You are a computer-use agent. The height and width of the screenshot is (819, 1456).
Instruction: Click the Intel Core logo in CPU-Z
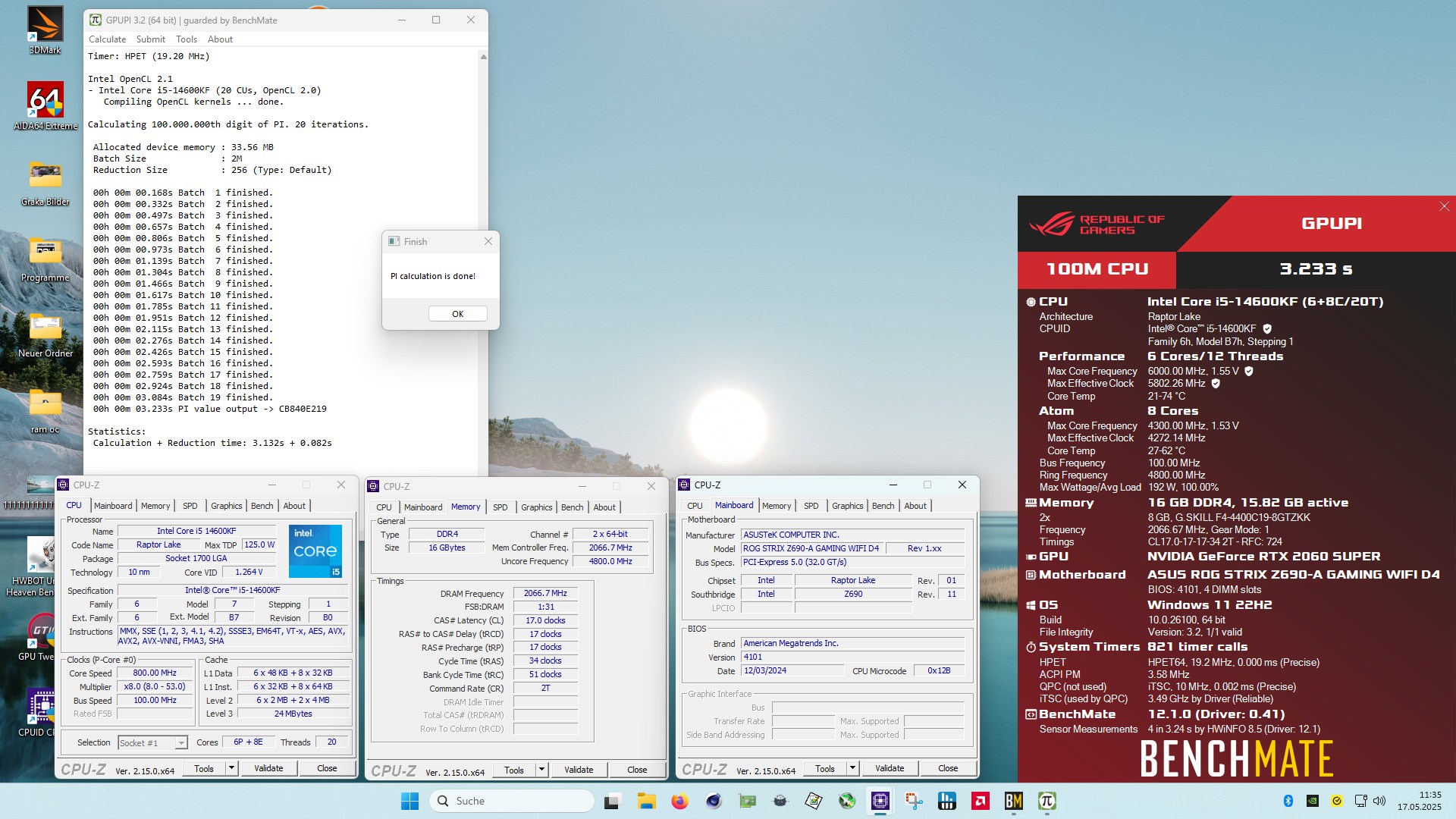315,551
